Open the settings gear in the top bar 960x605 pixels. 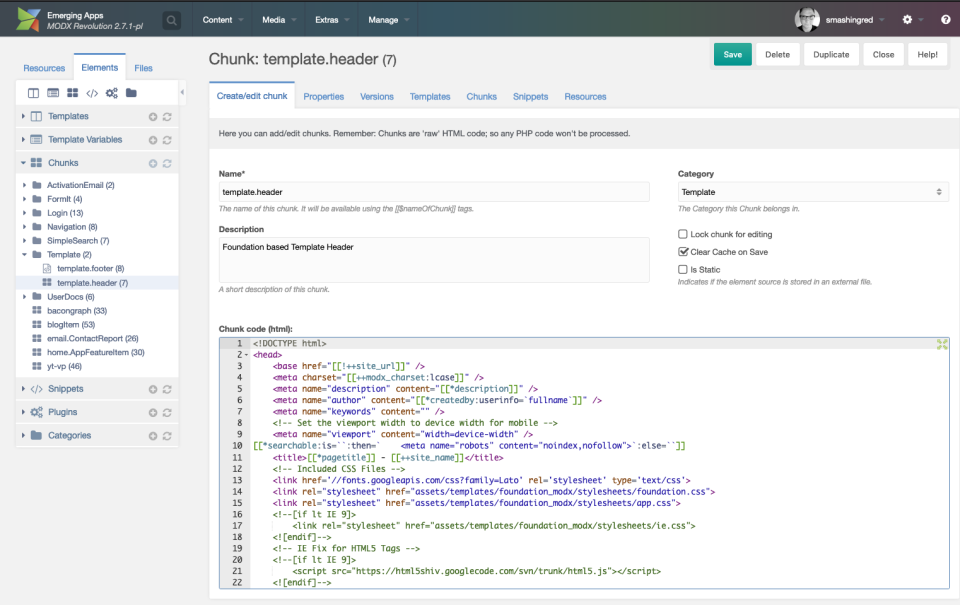click(907, 19)
